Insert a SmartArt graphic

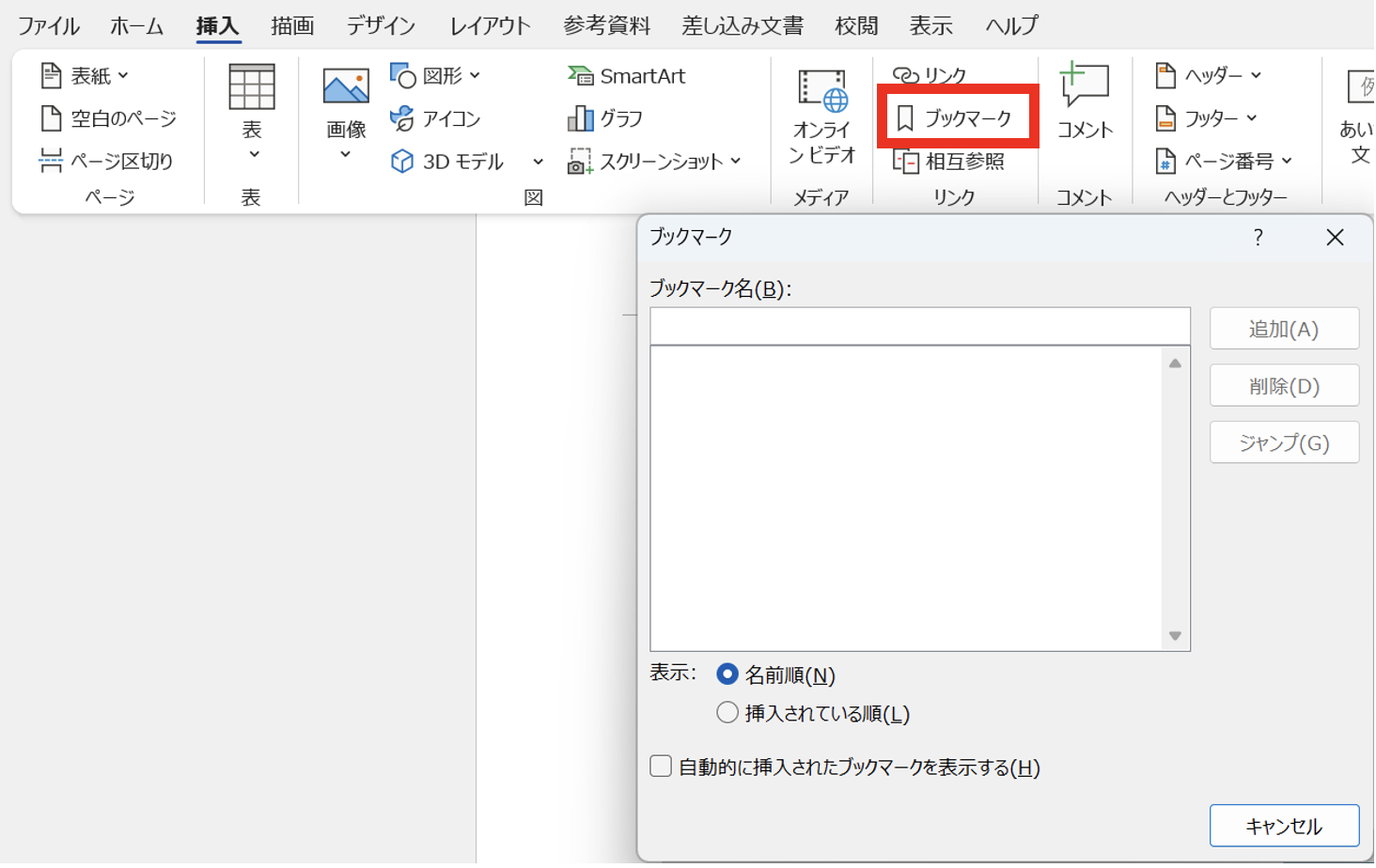tap(627, 76)
